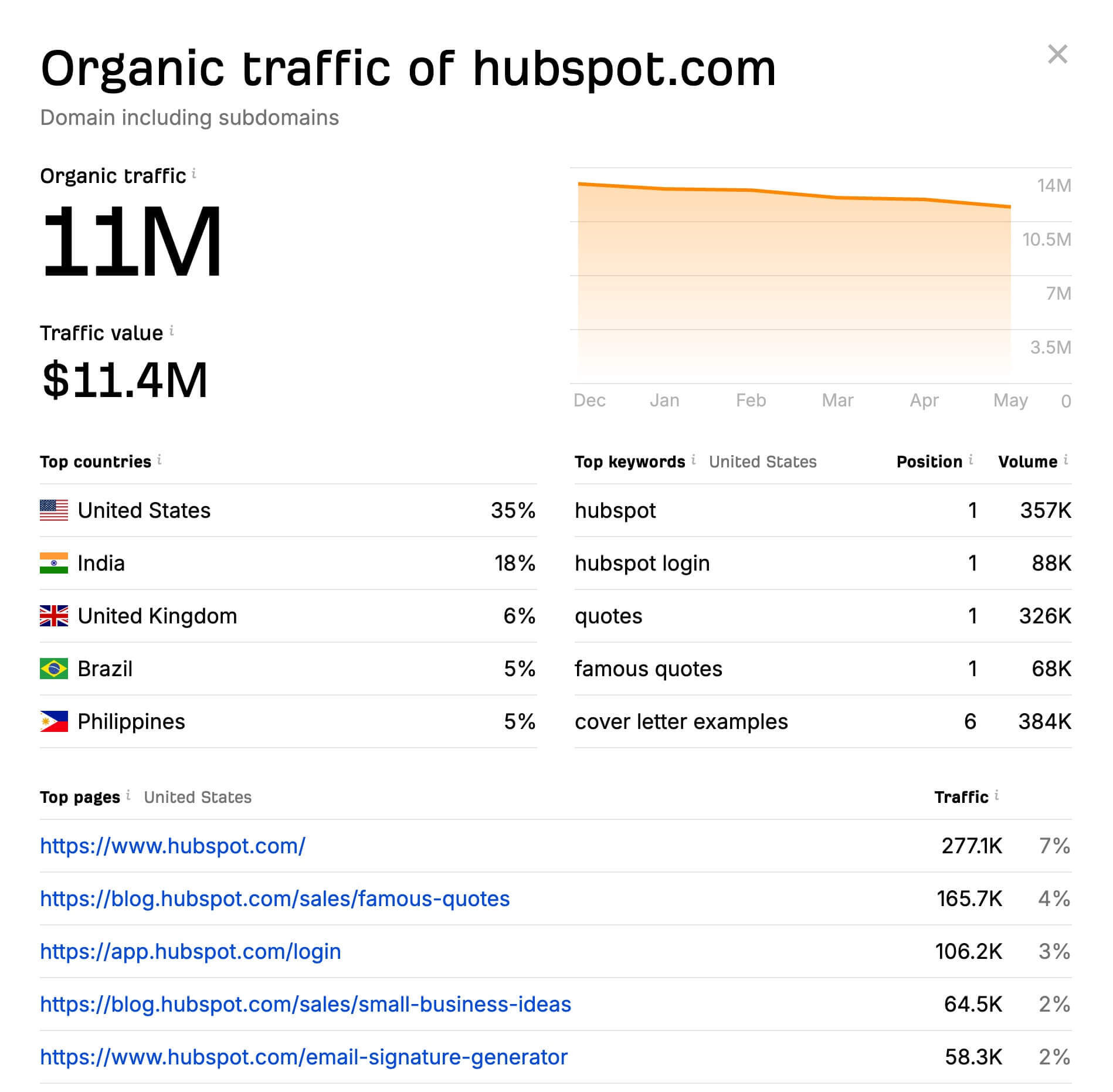Image resolution: width=1113 pixels, height=1092 pixels.
Task: Click the United States flag icon
Action: point(54,510)
